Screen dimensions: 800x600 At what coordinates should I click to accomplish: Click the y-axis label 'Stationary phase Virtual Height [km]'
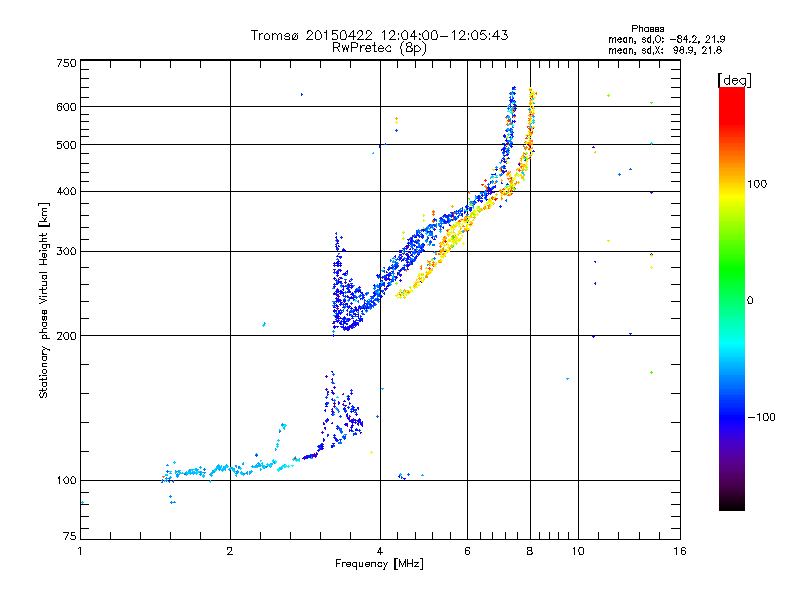(43, 300)
